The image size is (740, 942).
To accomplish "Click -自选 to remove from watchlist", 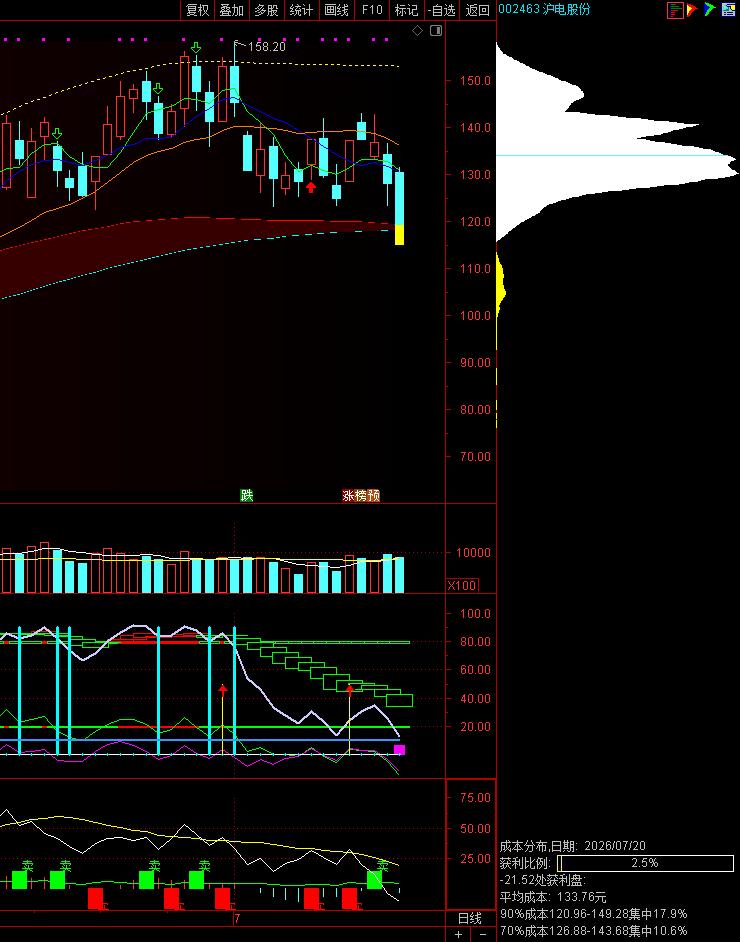I will 442,10.
